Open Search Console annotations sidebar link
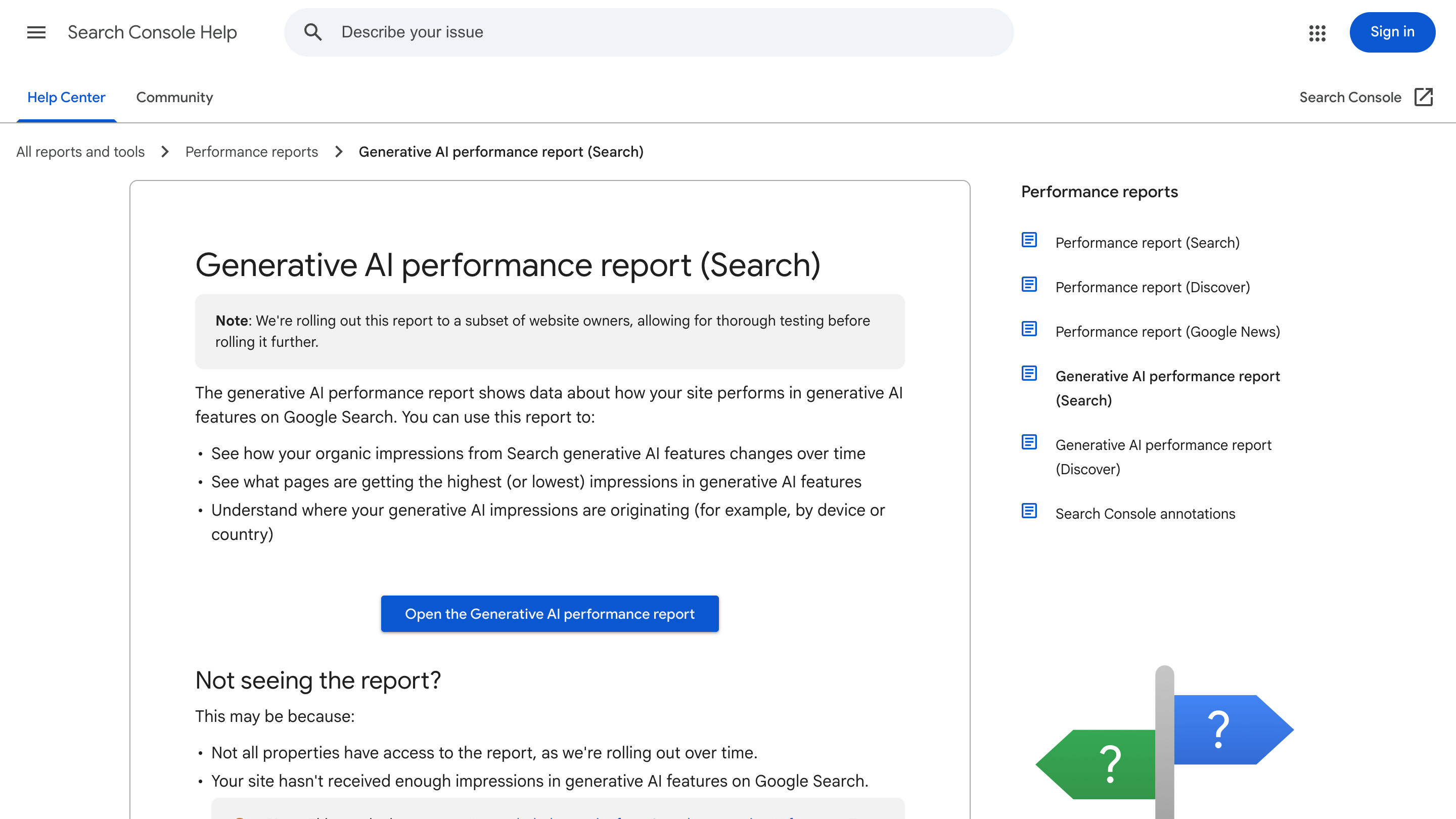This screenshot has height=819, width=1456. click(x=1145, y=514)
